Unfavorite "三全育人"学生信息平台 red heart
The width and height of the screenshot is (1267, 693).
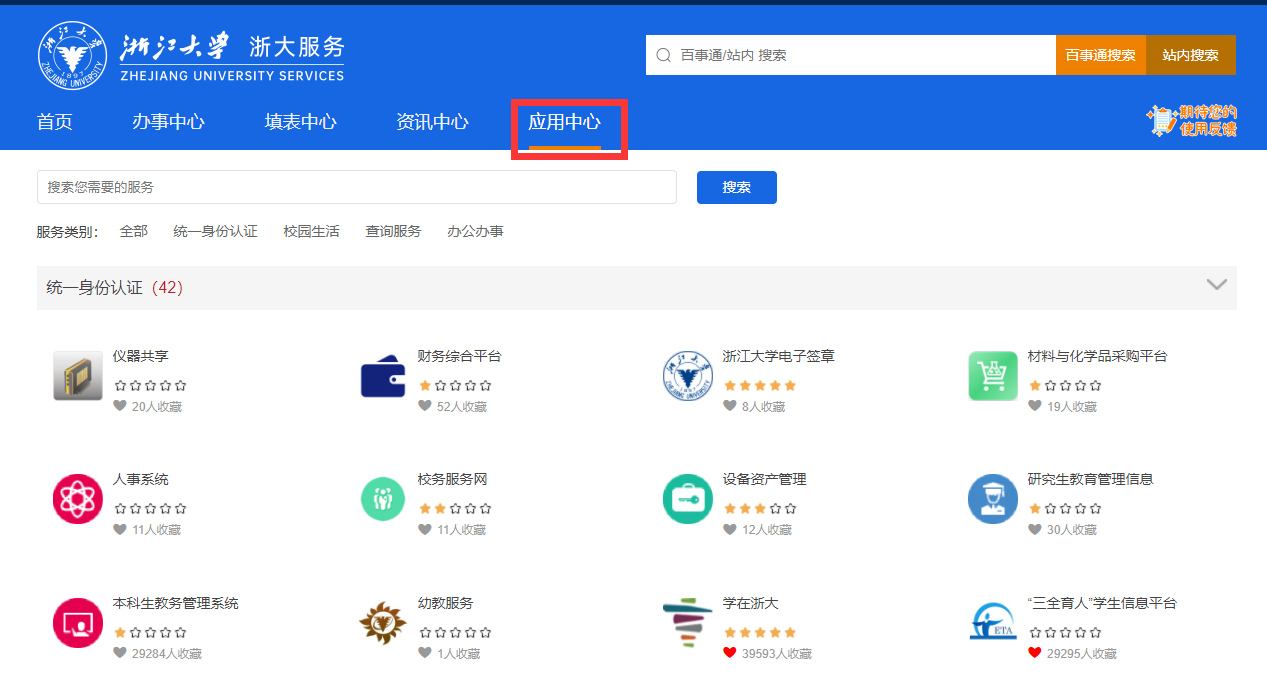coord(1035,654)
